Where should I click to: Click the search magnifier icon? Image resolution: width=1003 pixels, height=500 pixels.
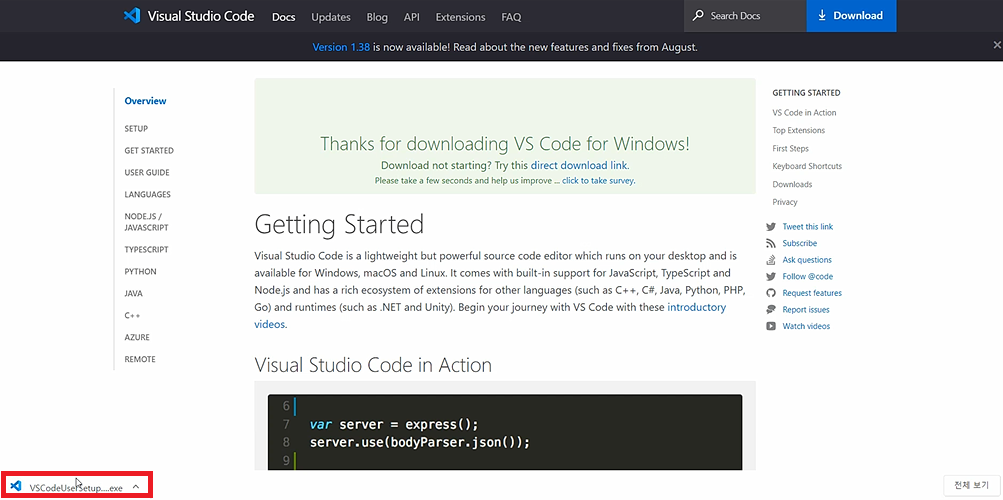point(699,16)
